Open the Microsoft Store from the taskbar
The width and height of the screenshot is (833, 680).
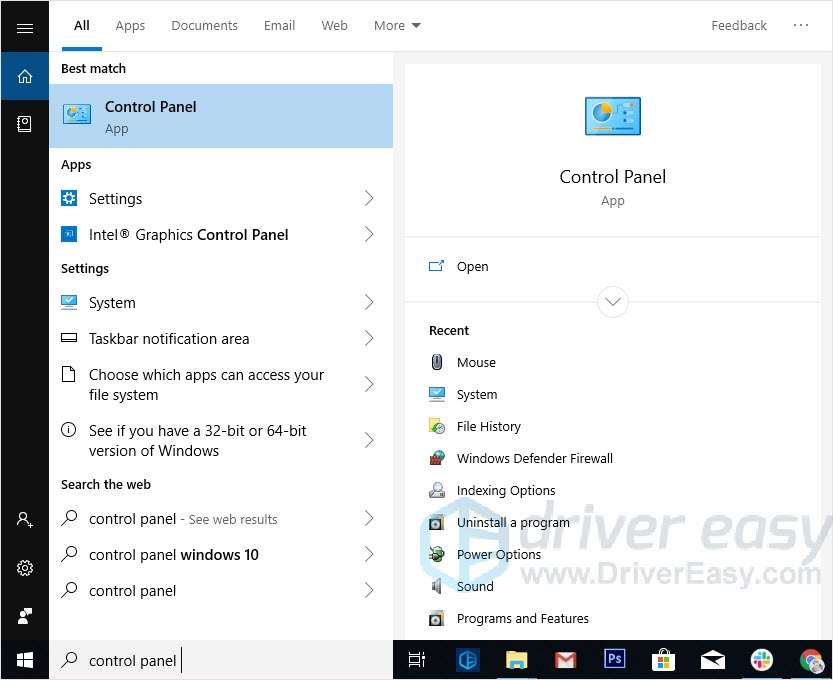pos(663,660)
